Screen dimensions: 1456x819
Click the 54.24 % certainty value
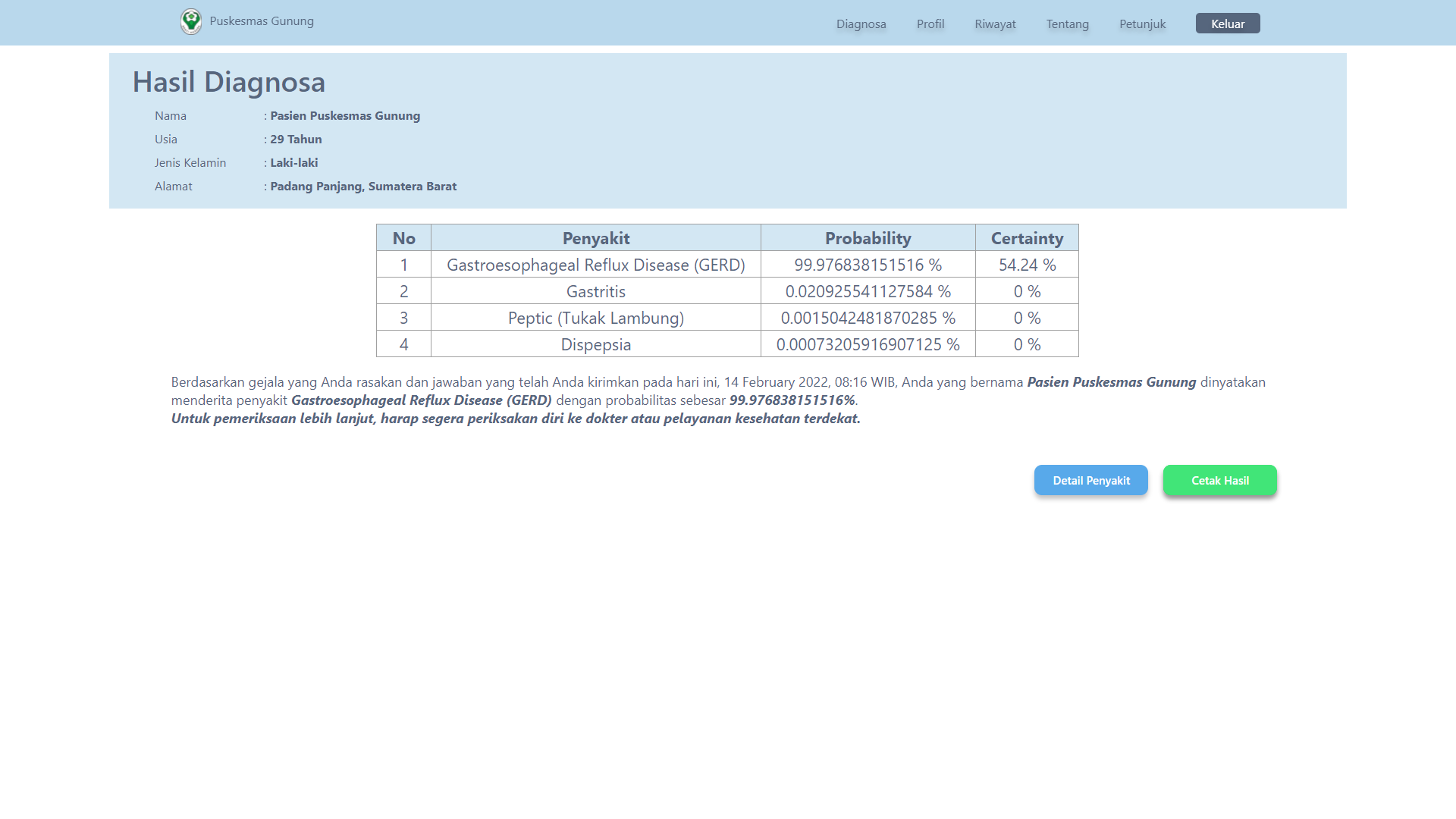[1027, 265]
